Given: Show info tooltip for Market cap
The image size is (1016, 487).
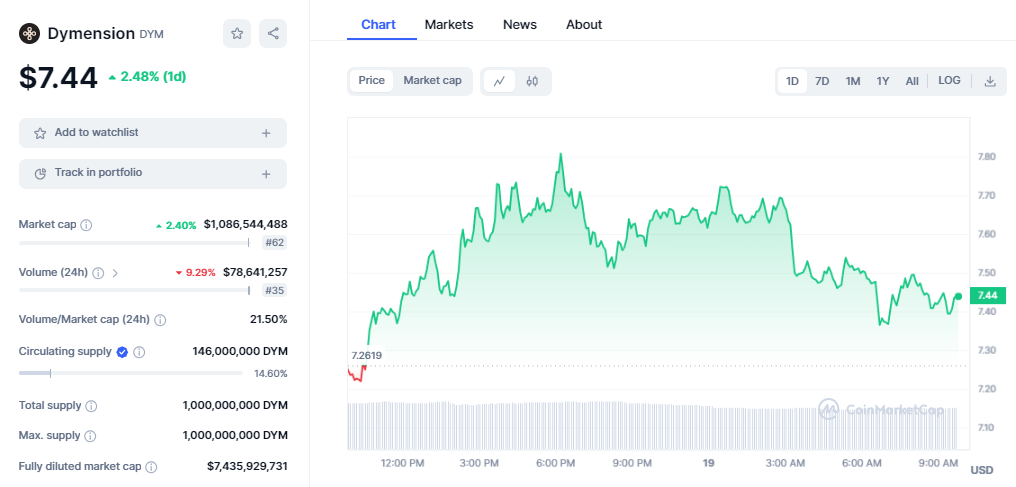Looking at the screenshot, I should 86,225.
